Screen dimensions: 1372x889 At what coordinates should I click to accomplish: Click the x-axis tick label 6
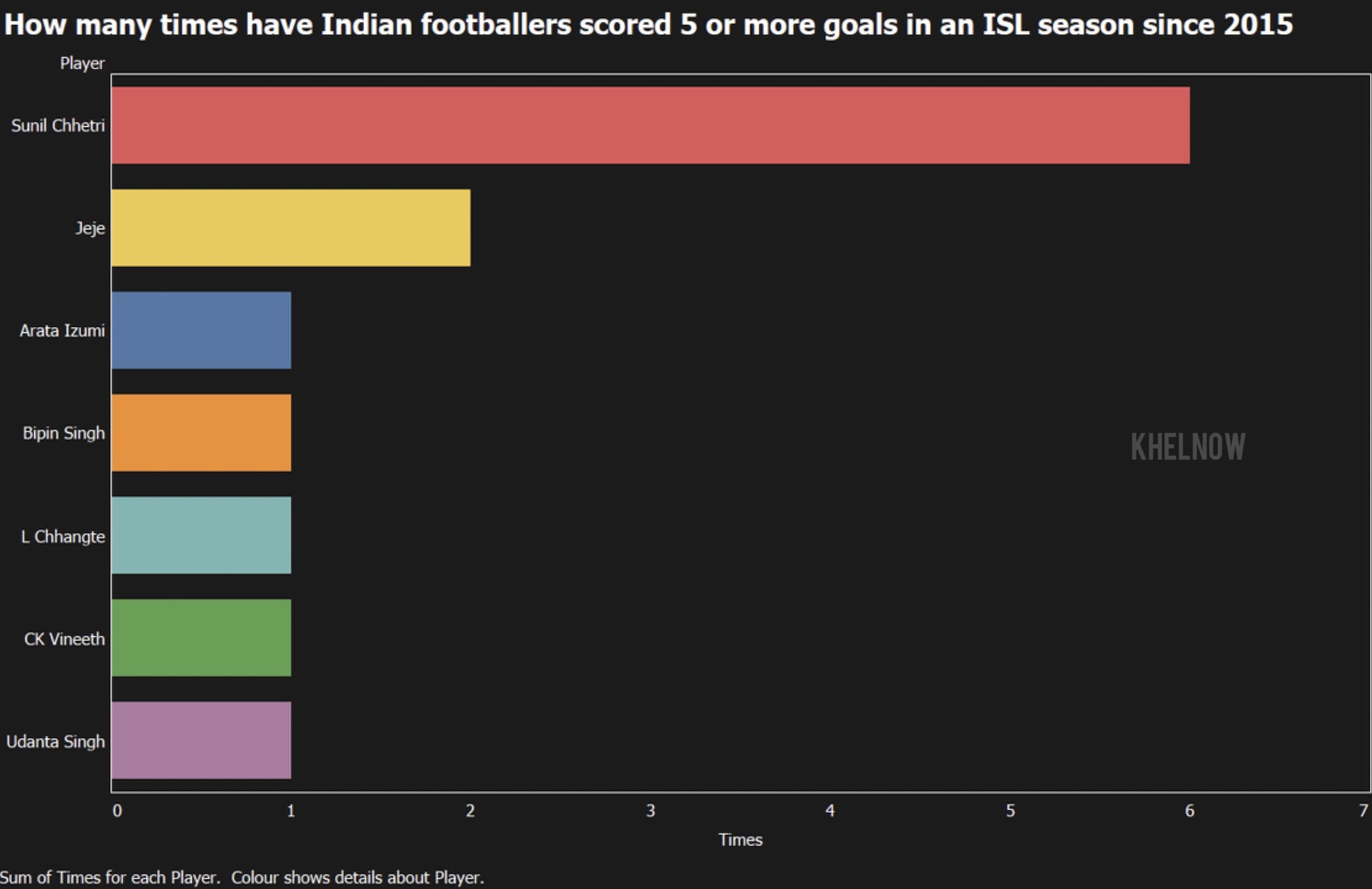[x=1189, y=811]
